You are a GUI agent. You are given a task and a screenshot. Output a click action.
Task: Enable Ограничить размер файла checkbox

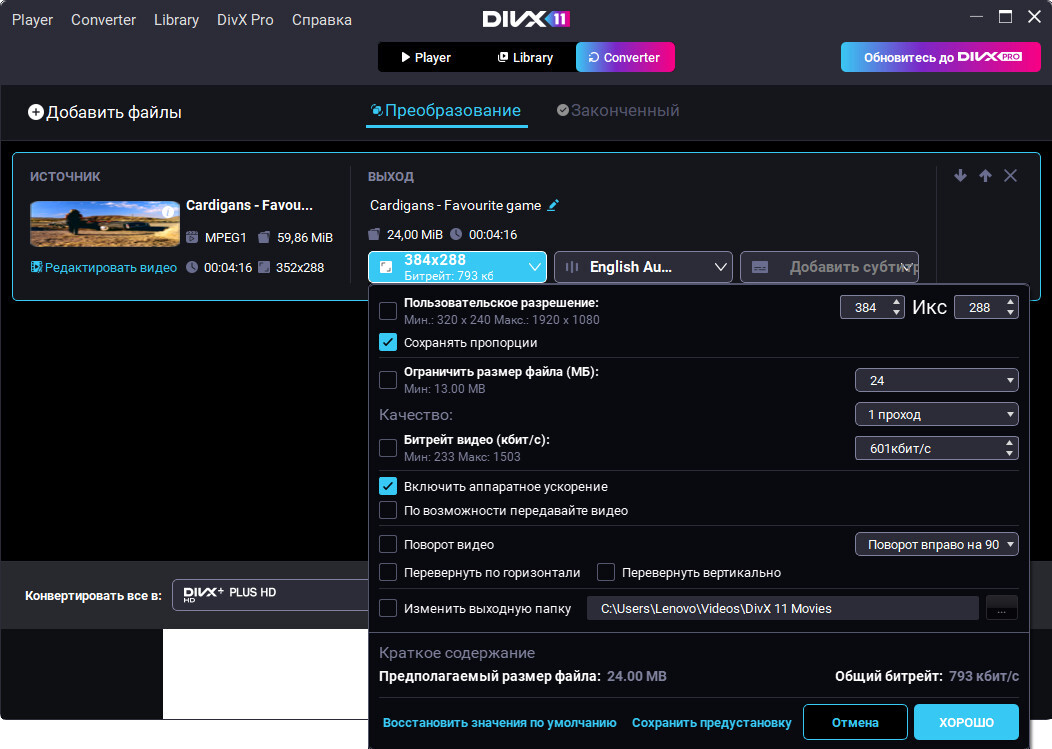click(388, 380)
